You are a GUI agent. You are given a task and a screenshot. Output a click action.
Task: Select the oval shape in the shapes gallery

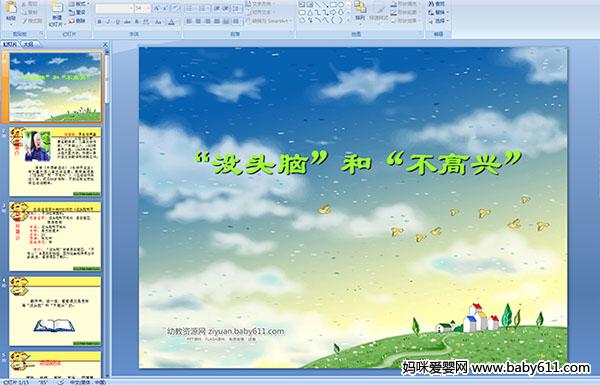coord(341,5)
